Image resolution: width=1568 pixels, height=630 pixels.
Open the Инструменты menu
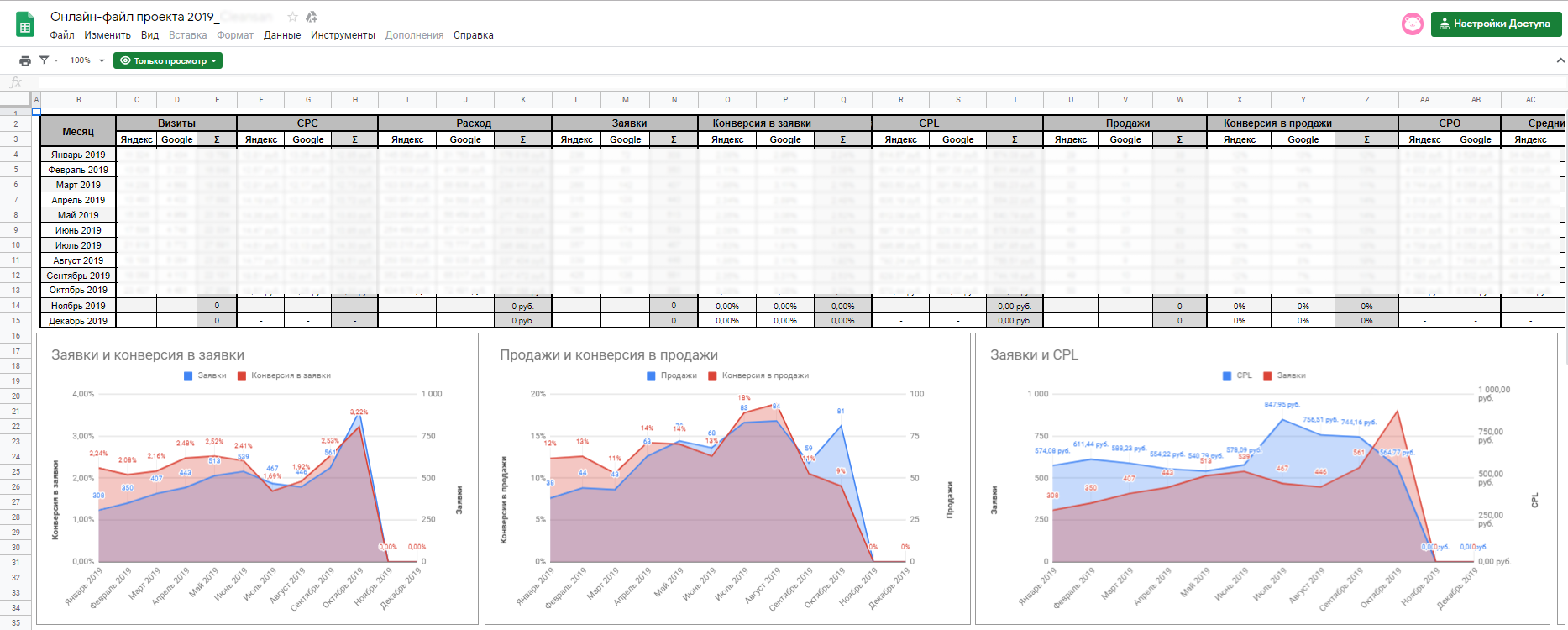[343, 35]
